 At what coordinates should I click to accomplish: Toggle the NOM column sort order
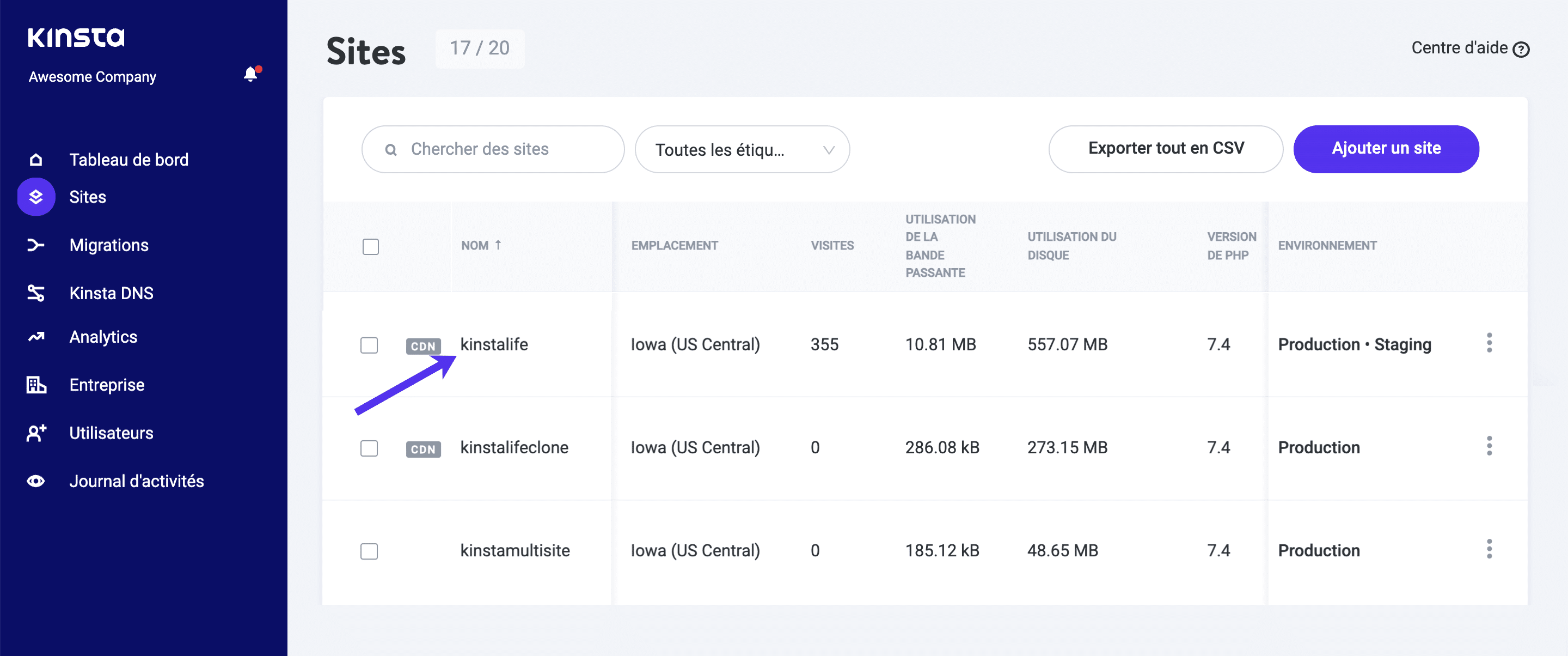point(481,245)
